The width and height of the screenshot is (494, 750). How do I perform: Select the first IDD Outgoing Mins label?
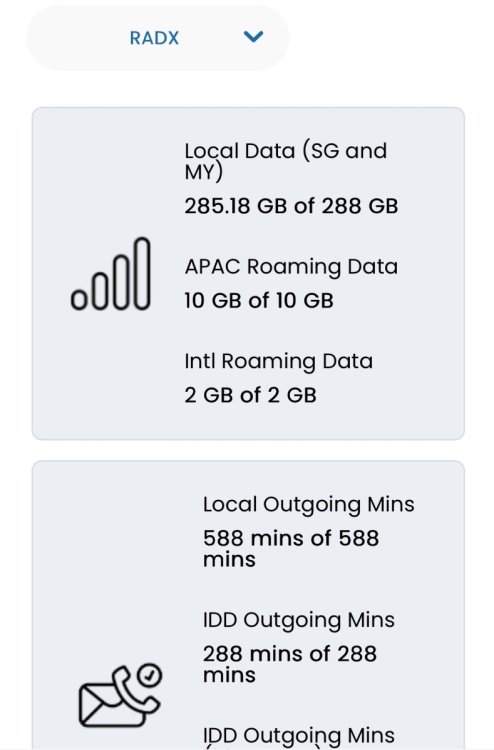tap(298, 620)
